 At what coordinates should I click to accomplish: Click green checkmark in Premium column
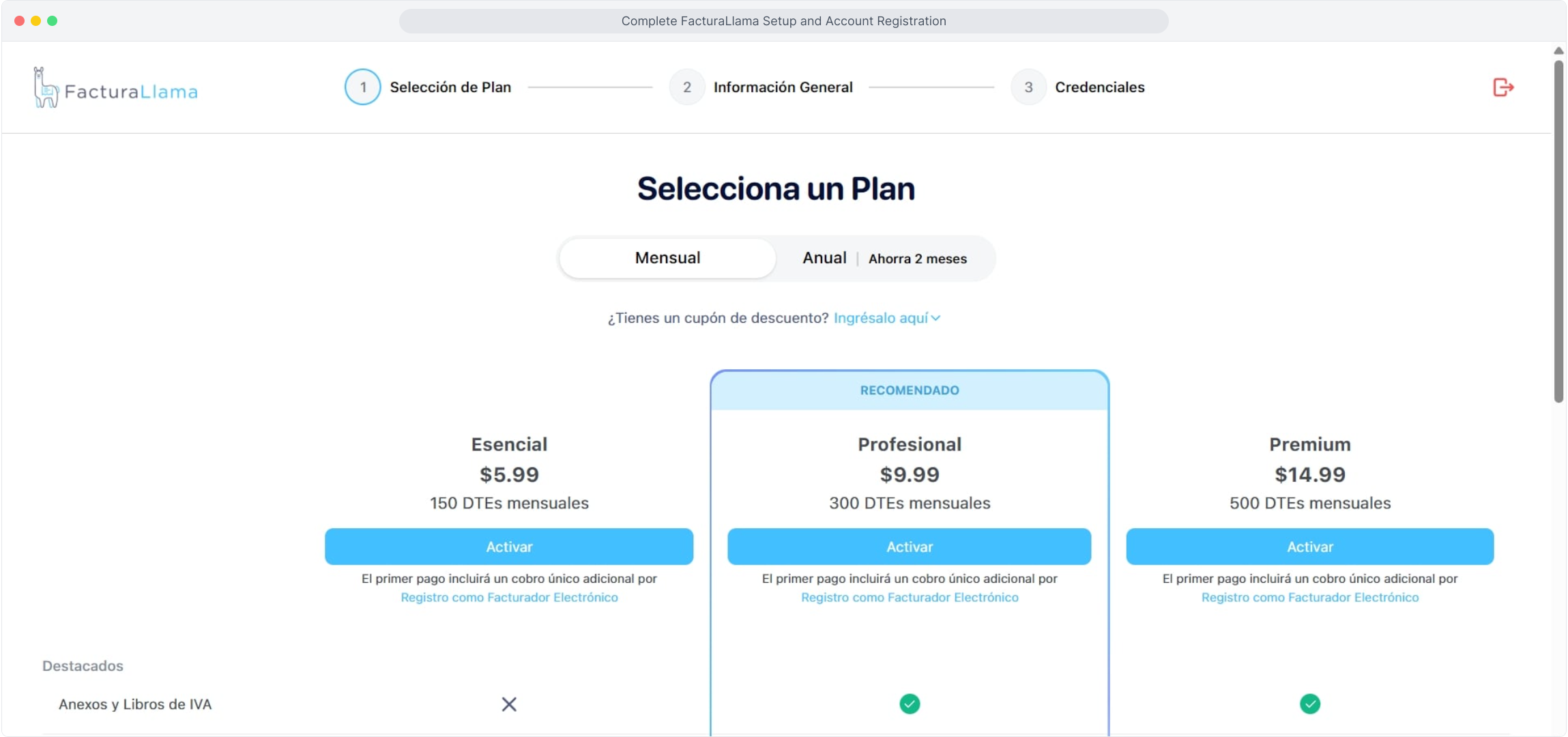click(x=1309, y=704)
